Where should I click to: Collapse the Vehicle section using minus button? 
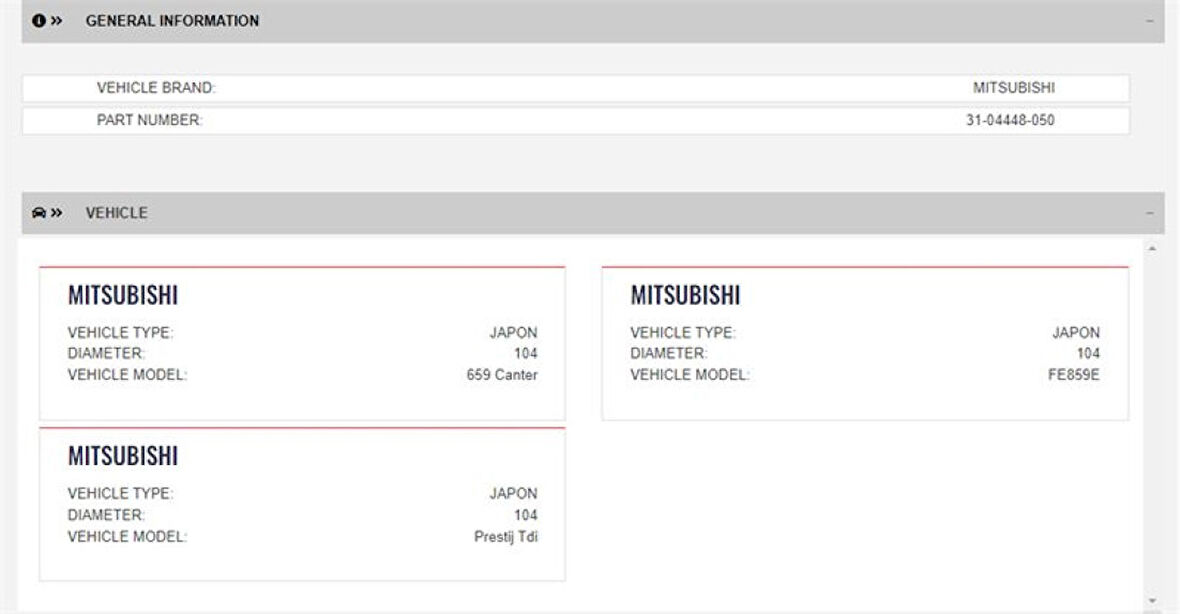point(1149,213)
